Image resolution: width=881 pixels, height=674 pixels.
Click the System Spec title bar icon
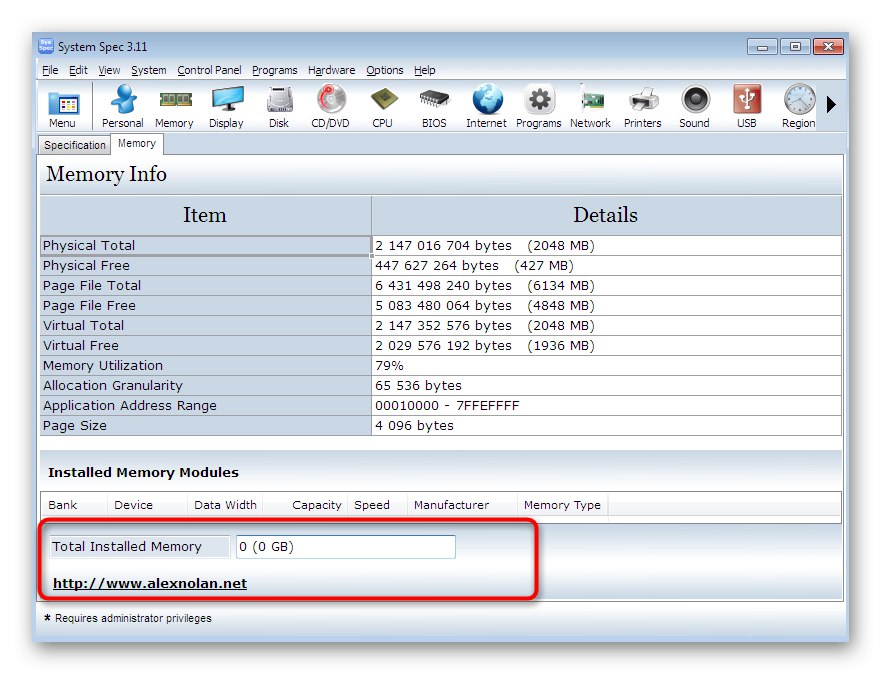46,46
